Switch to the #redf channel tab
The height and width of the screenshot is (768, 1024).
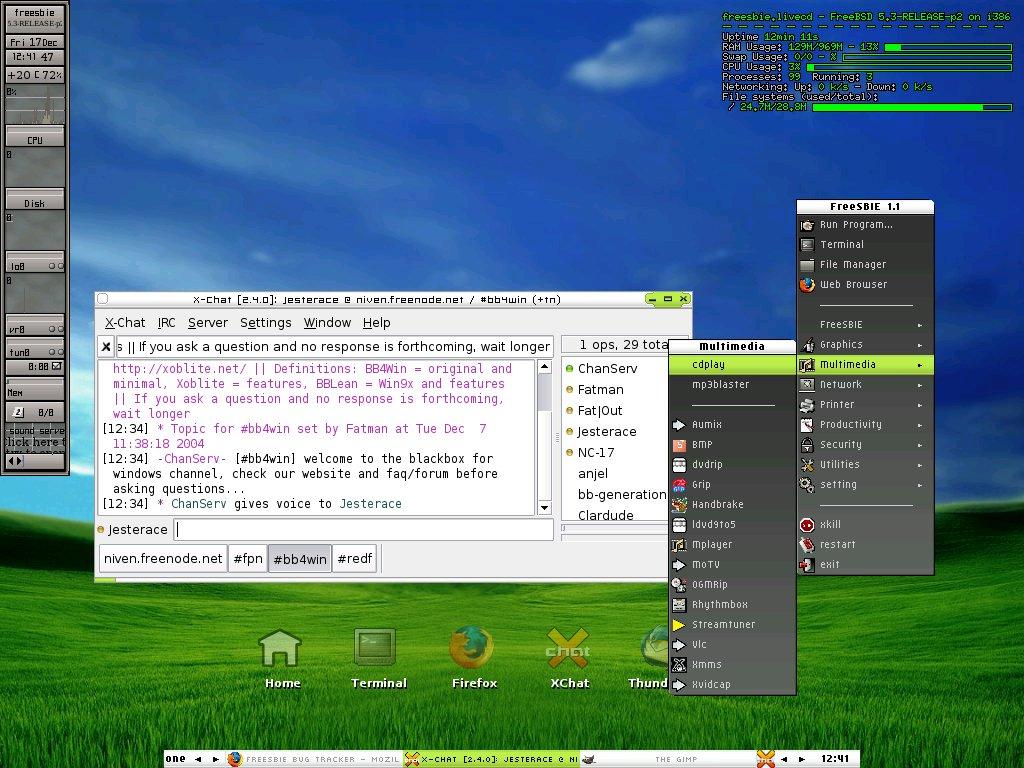point(355,559)
